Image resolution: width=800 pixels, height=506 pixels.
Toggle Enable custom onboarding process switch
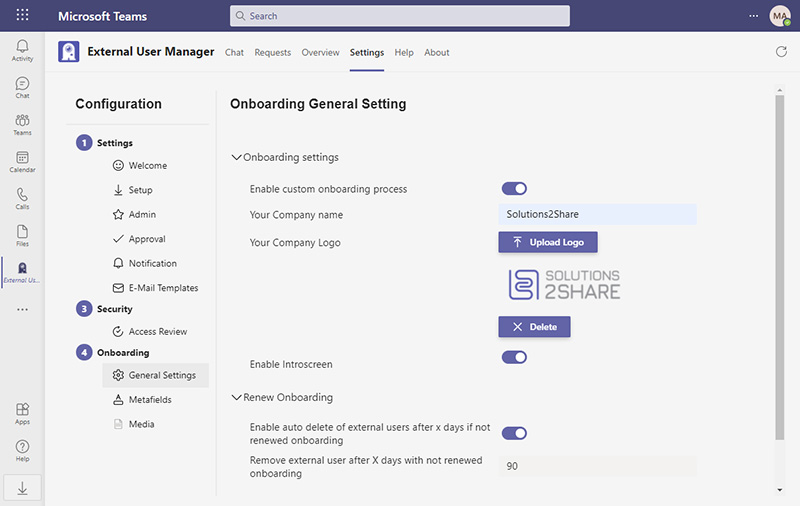point(514,189)
